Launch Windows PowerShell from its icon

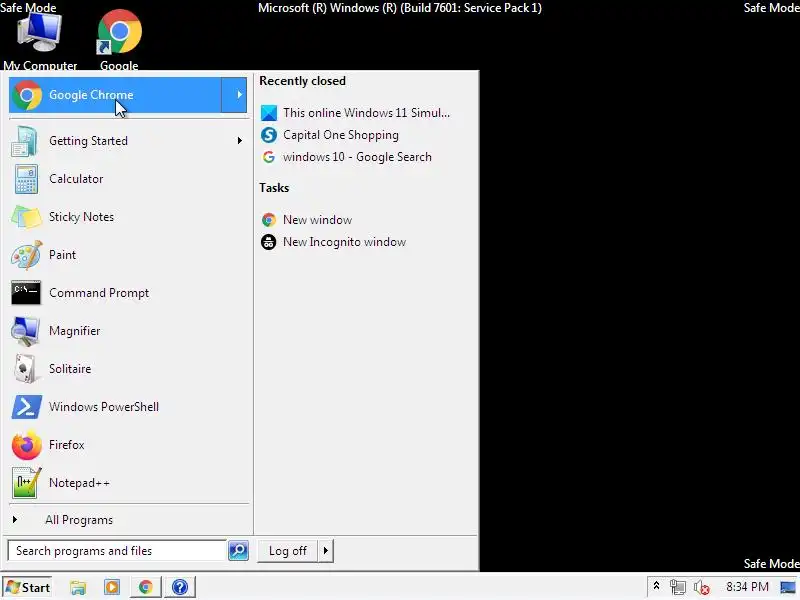pos(27,407)
